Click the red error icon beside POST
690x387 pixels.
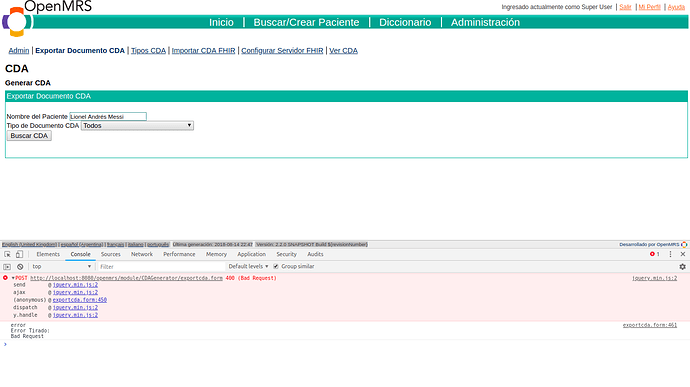5,278
